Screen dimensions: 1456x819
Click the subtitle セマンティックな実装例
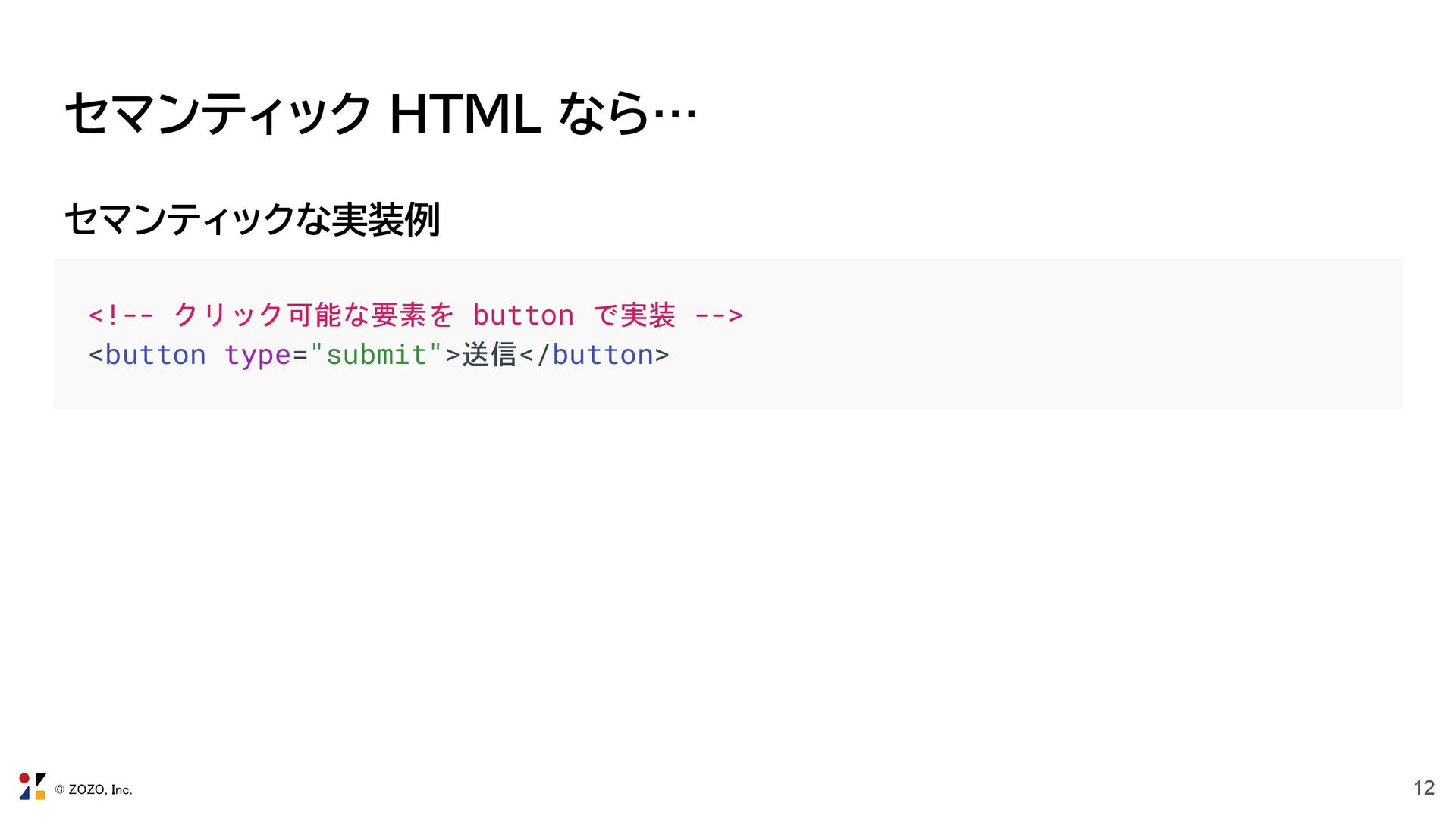tap(252, 219)
